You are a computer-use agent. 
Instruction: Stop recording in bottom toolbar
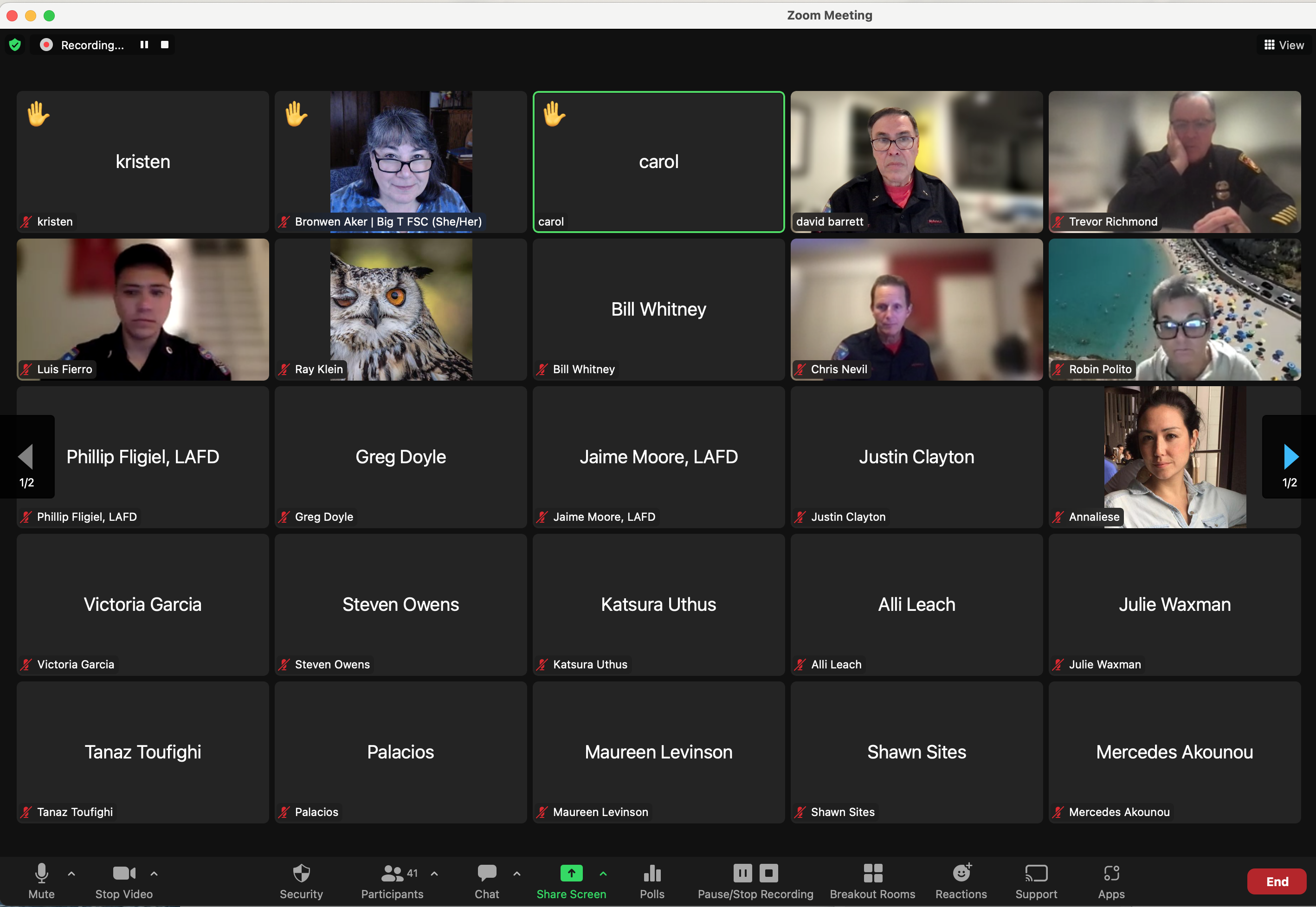(x=768, y=873)
